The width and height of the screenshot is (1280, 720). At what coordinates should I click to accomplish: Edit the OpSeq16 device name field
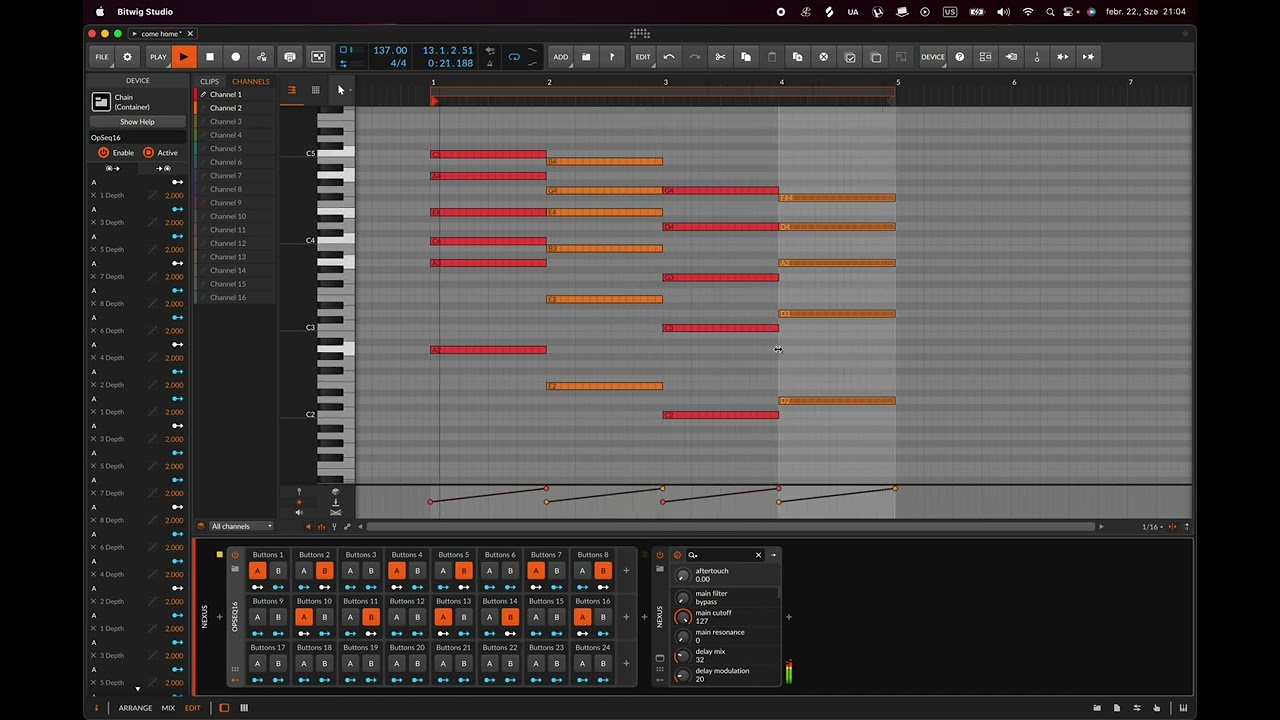(x=137, y=138)
